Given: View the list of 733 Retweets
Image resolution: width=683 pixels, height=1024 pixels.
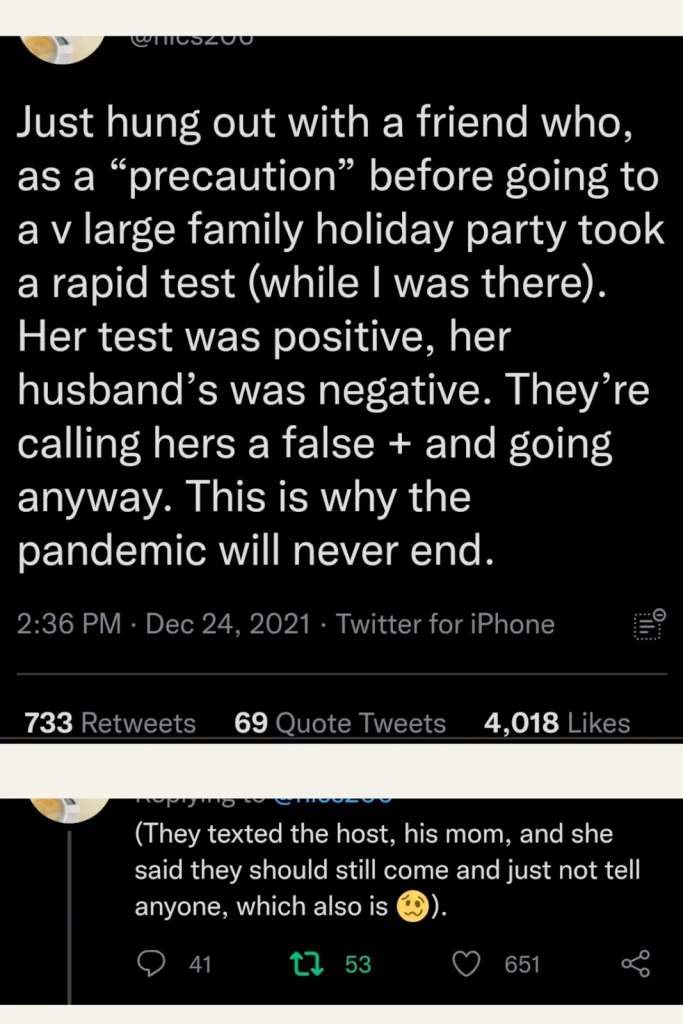Looking at the screenshot, I should click(108, 722).
